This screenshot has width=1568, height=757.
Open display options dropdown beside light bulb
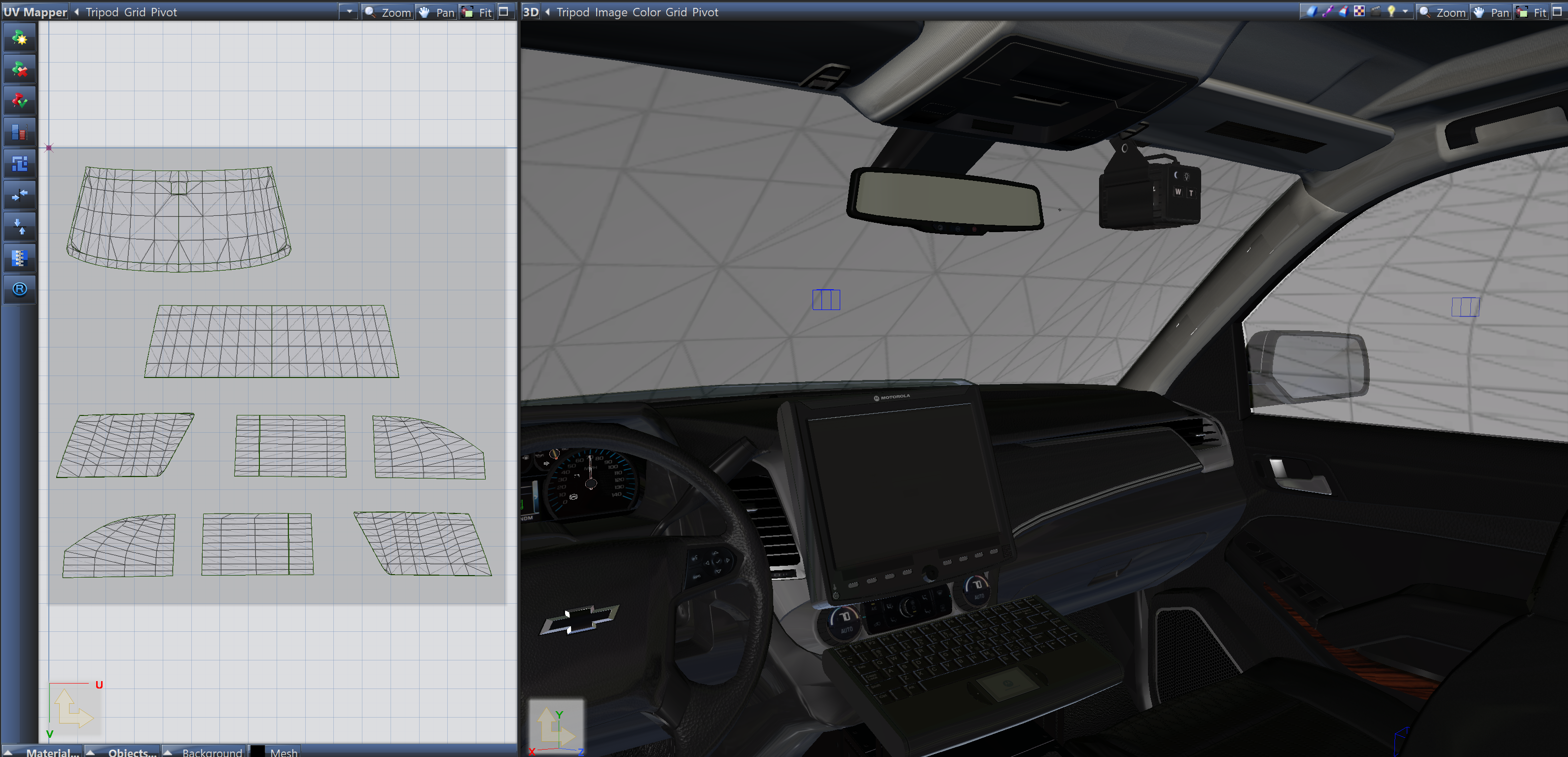(1405, 11)
